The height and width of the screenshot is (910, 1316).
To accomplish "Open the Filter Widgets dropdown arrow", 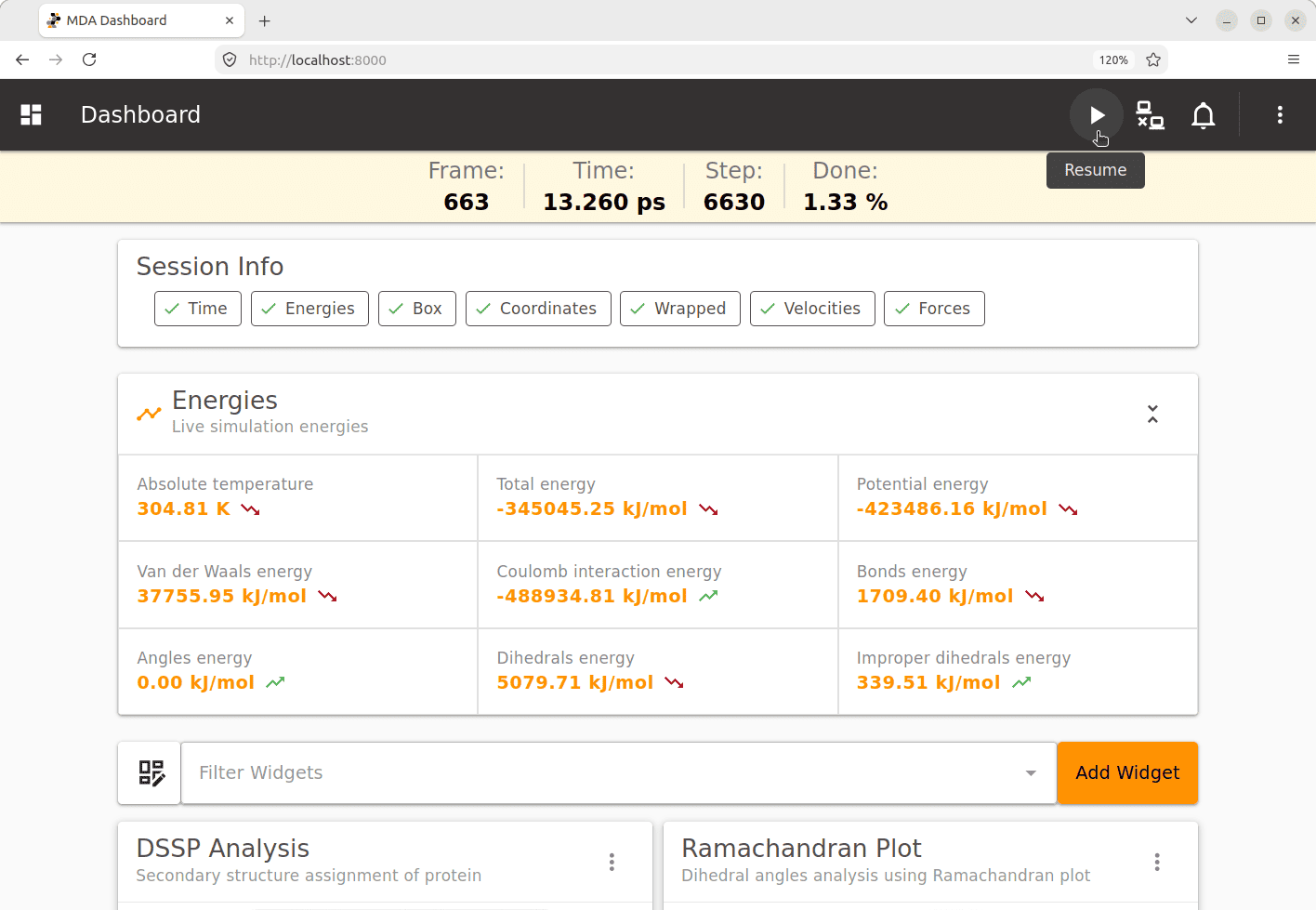I will [x=1031, y=773].
